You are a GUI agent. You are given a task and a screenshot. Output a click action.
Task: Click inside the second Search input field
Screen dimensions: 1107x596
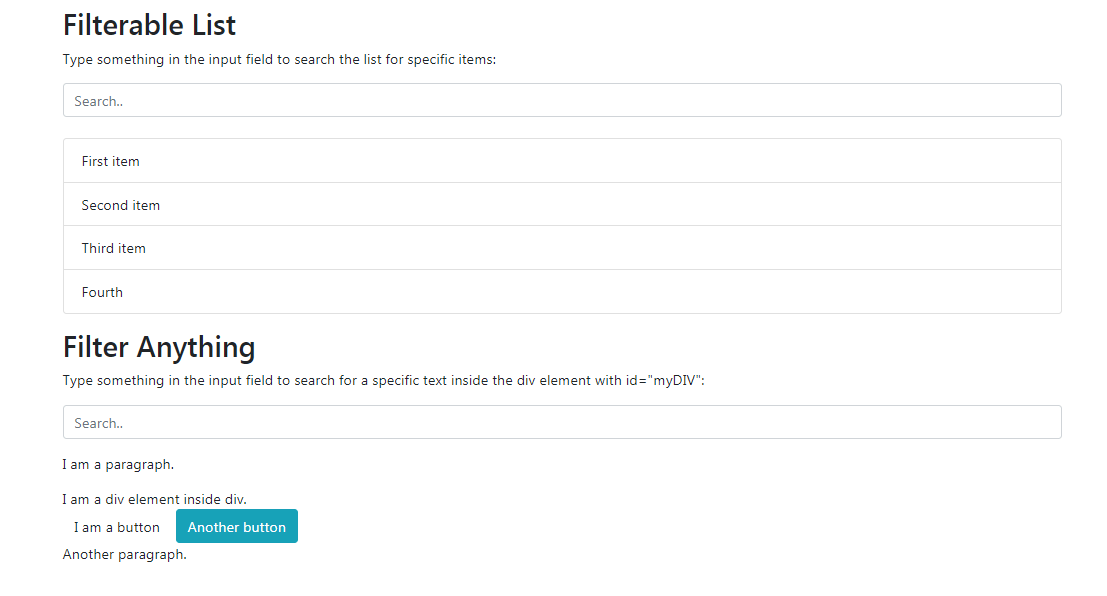pos(400,422)
